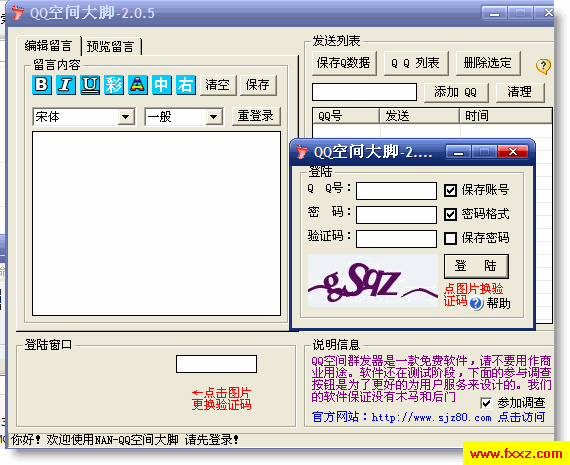Open the 一般 size dropdown

pos(214,117)
